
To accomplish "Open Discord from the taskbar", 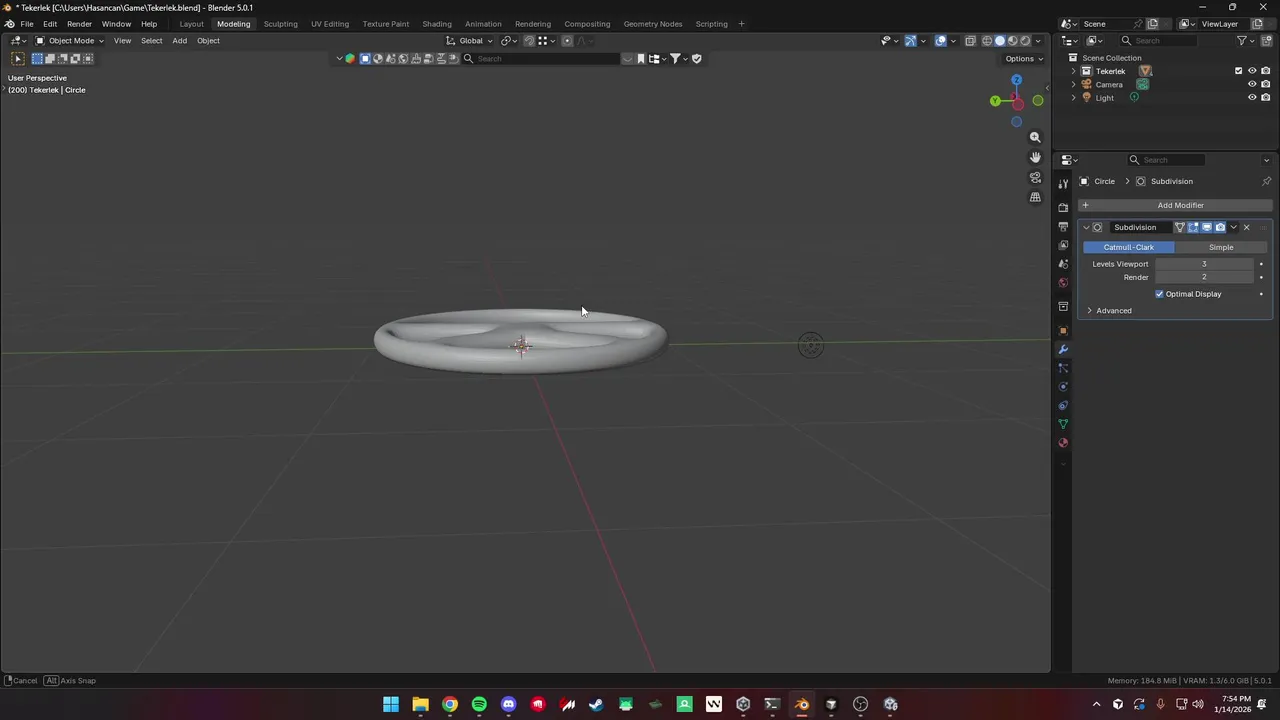I will (509, 704).
